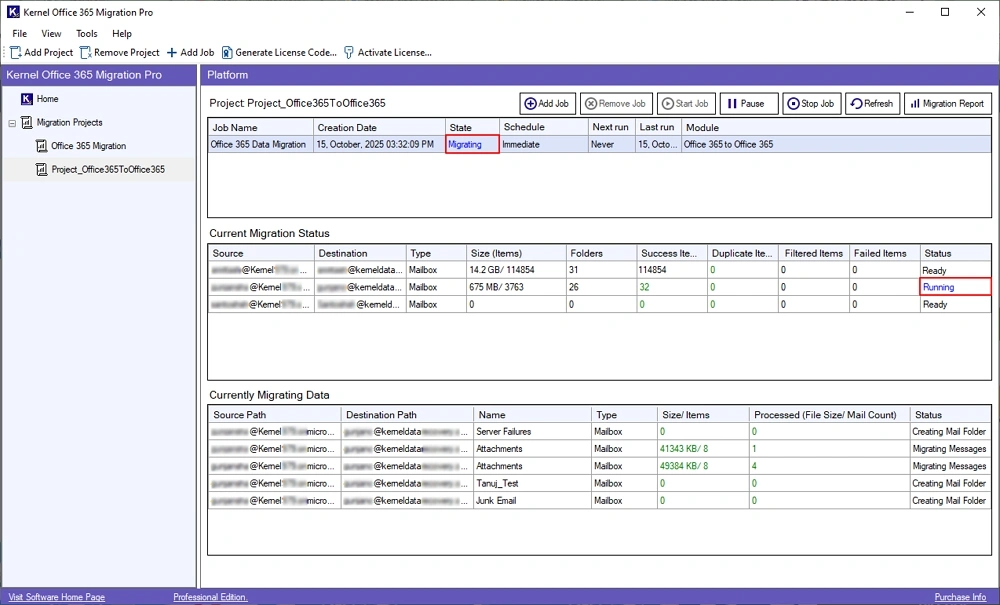Open the Tools menu
Viewport: 1000px width, 605px height.
(x=87, y=34)
